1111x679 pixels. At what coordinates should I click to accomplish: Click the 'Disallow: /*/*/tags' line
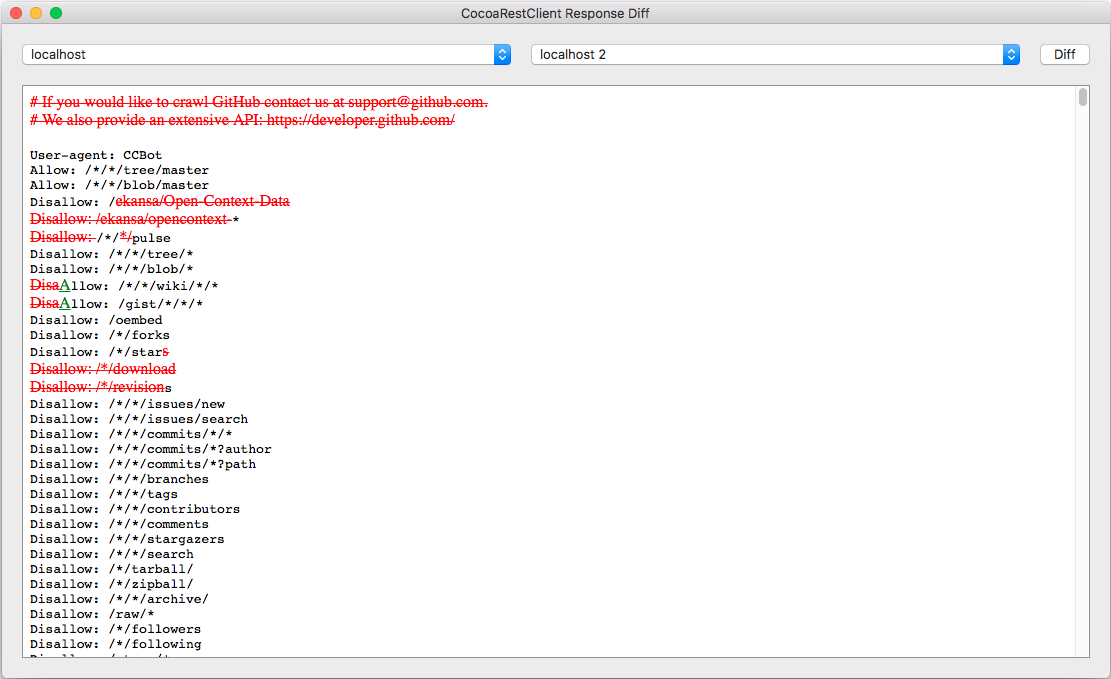click(x=103, y=493)
